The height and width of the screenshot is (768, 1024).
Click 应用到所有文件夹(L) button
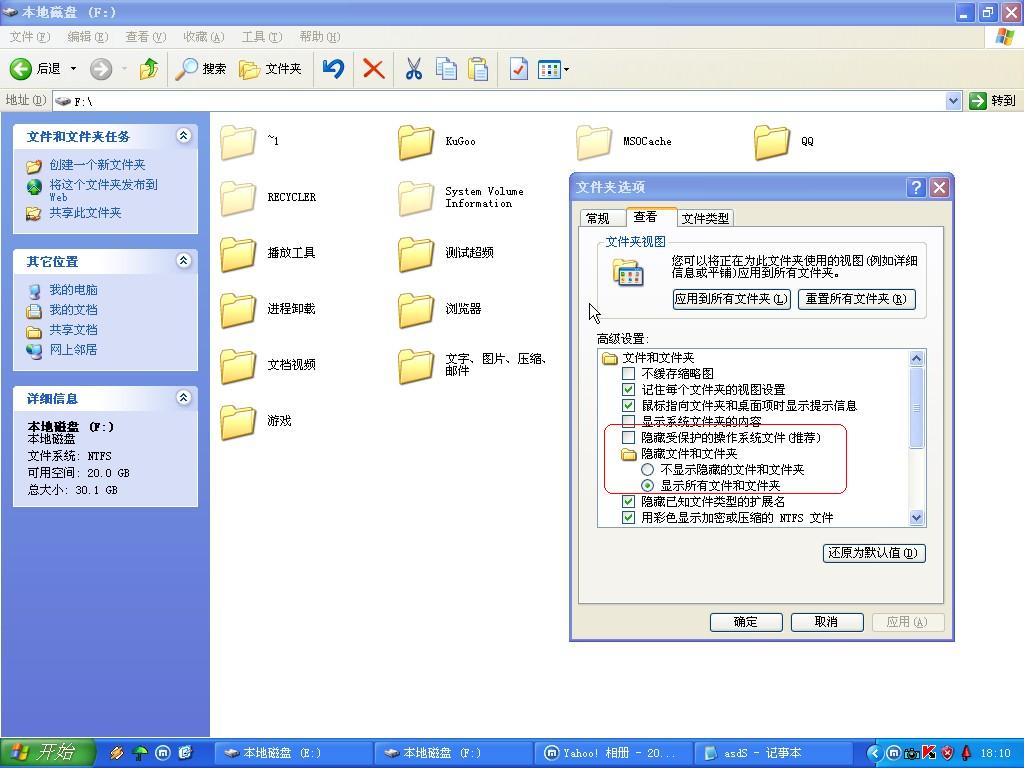(x=731, y=299)
